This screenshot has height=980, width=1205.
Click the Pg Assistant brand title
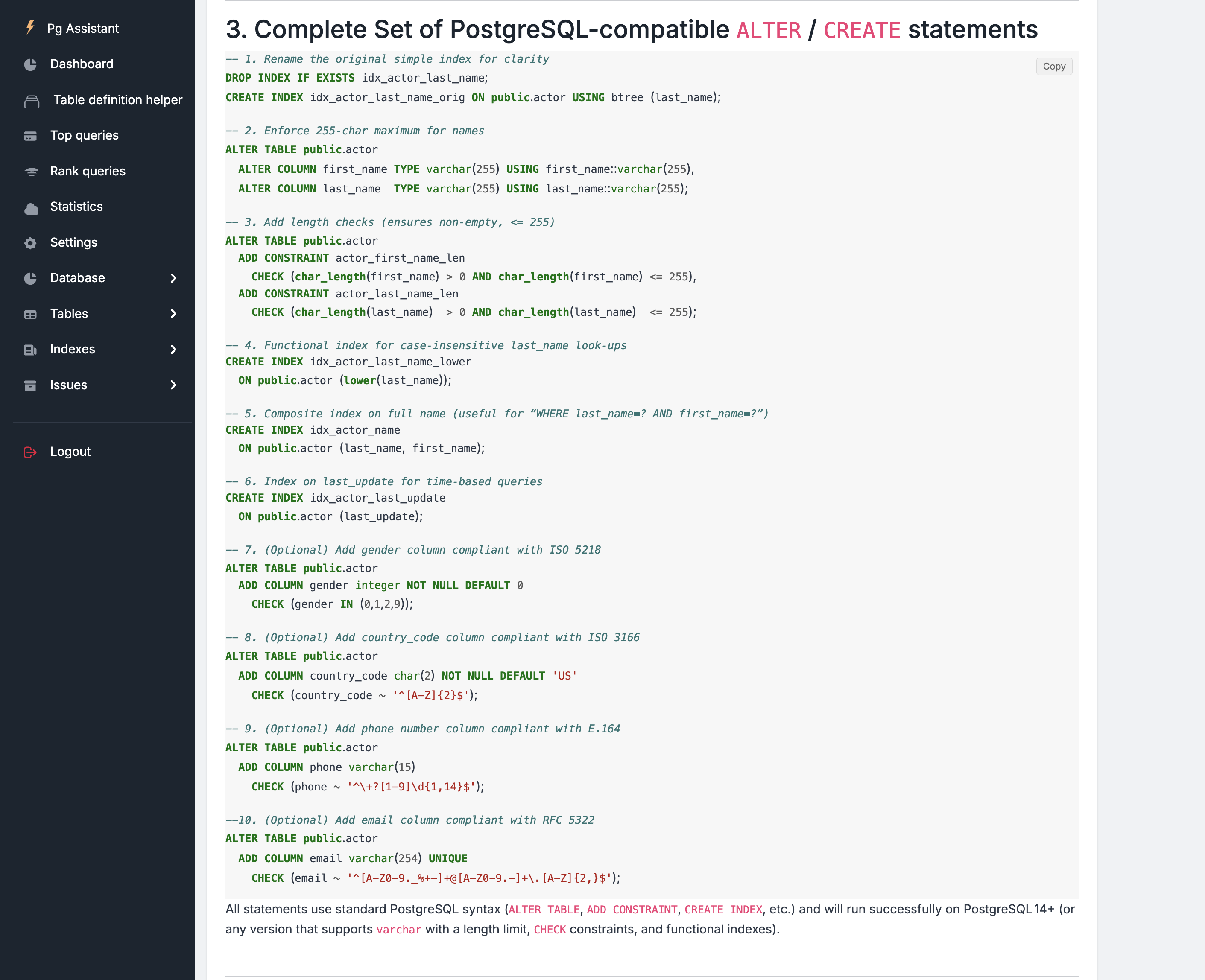[x=82, y=28]
